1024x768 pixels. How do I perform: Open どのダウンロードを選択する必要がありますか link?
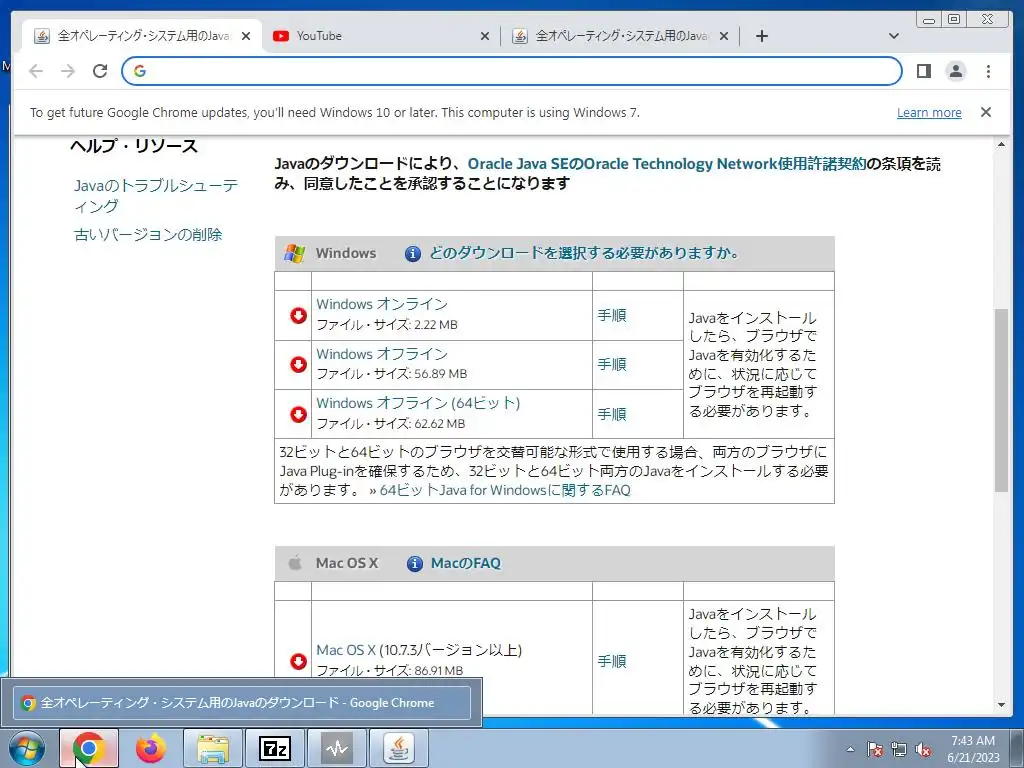pyautogui.click(x=584, y=253)
